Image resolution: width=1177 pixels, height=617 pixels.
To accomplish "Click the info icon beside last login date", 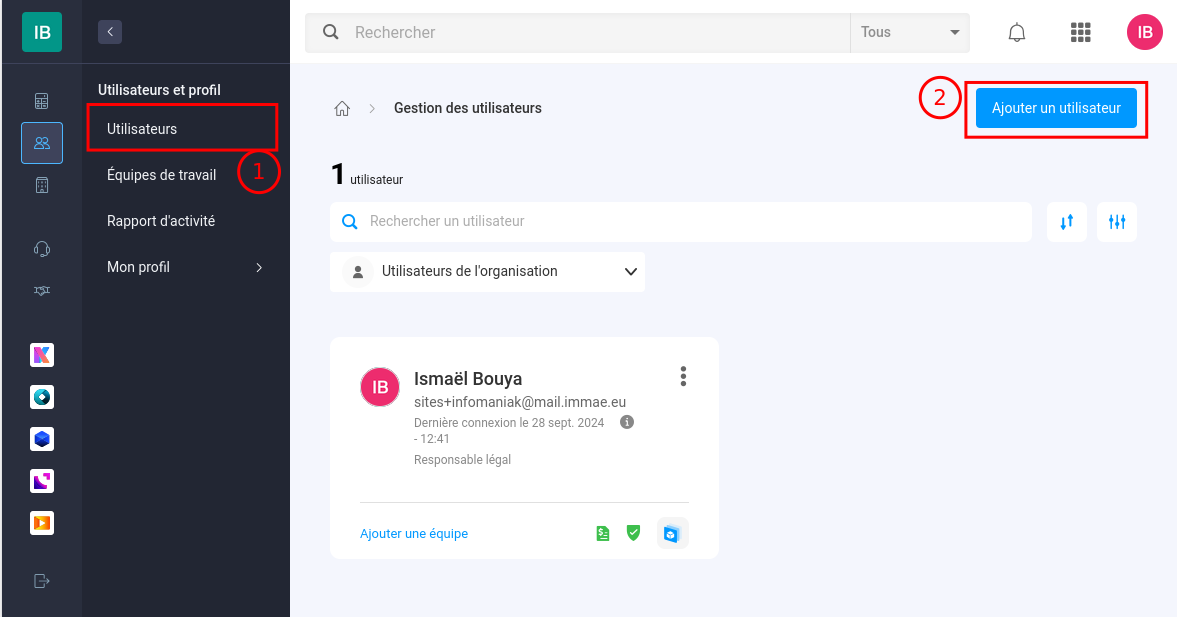I will click(627, 422).
